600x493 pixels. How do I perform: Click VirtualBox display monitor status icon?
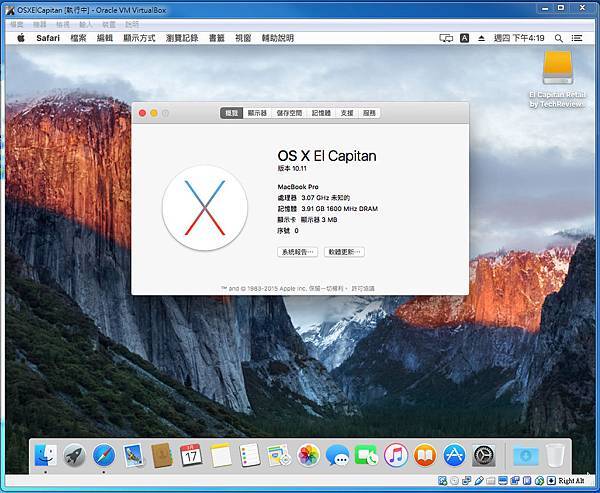503,481
